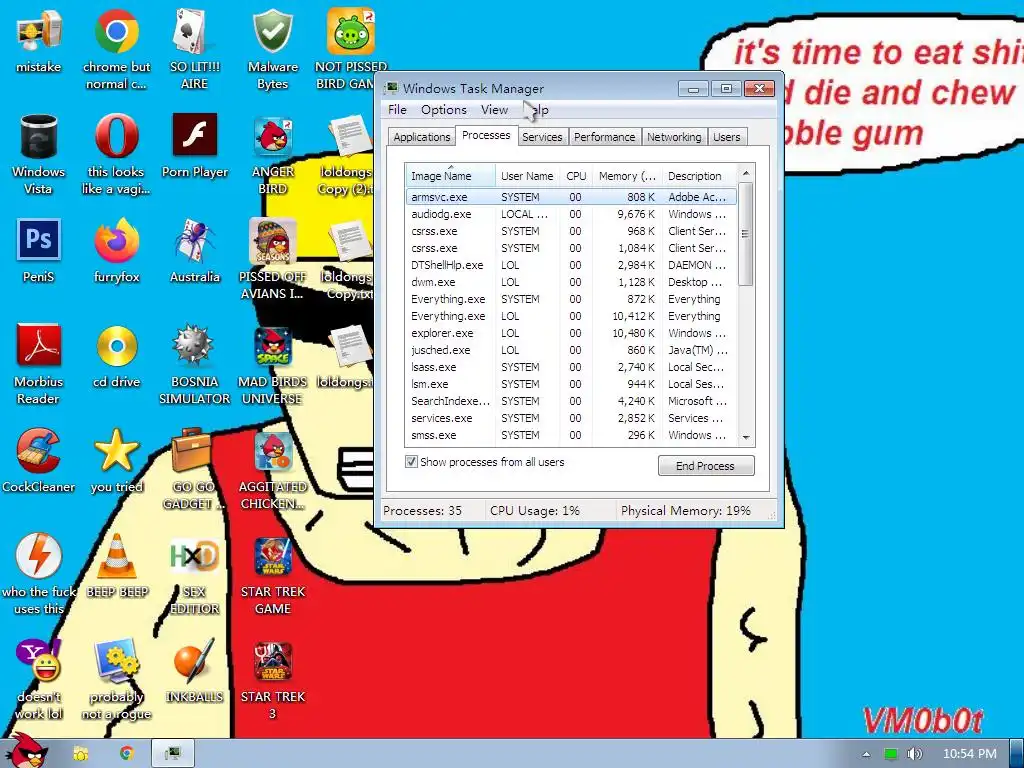Uncheck 'Show processes from all users'

(x=411, y=462)
